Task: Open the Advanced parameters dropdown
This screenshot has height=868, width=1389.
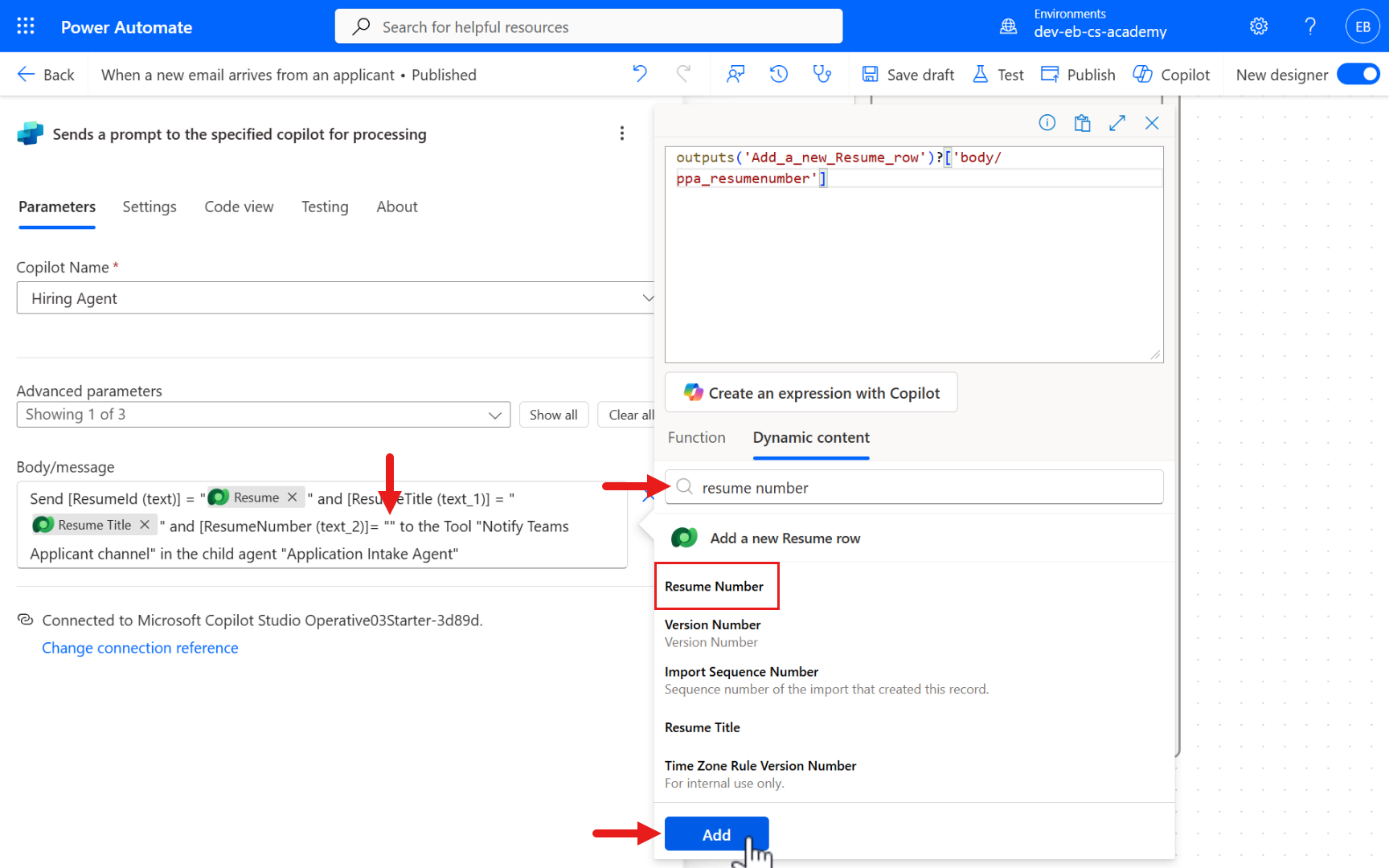Action: pos(263,415)
